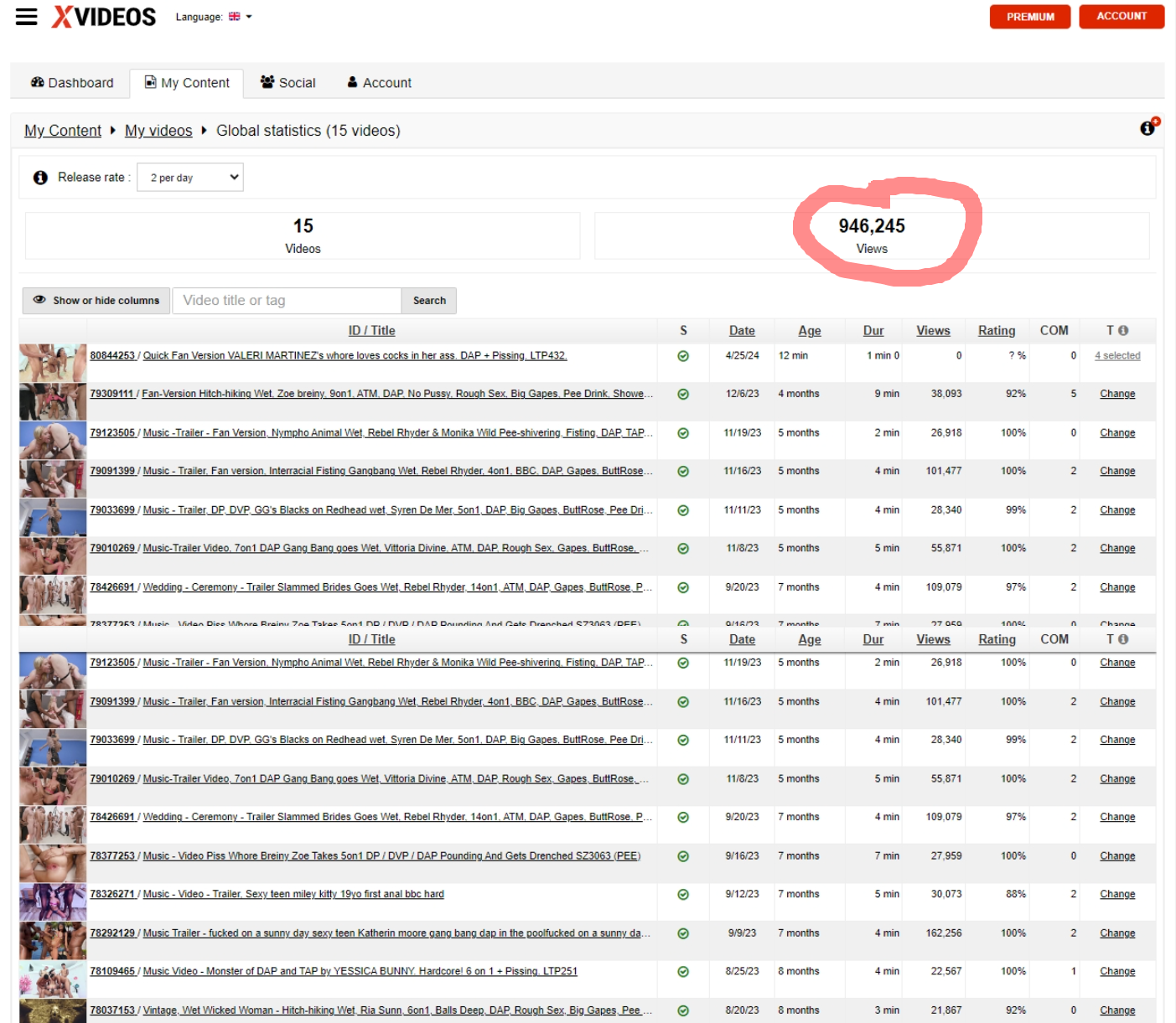Open the hamburger main menu
Screen dimensions: 1176x1023
pyautogui.click(x=27, y=17)
